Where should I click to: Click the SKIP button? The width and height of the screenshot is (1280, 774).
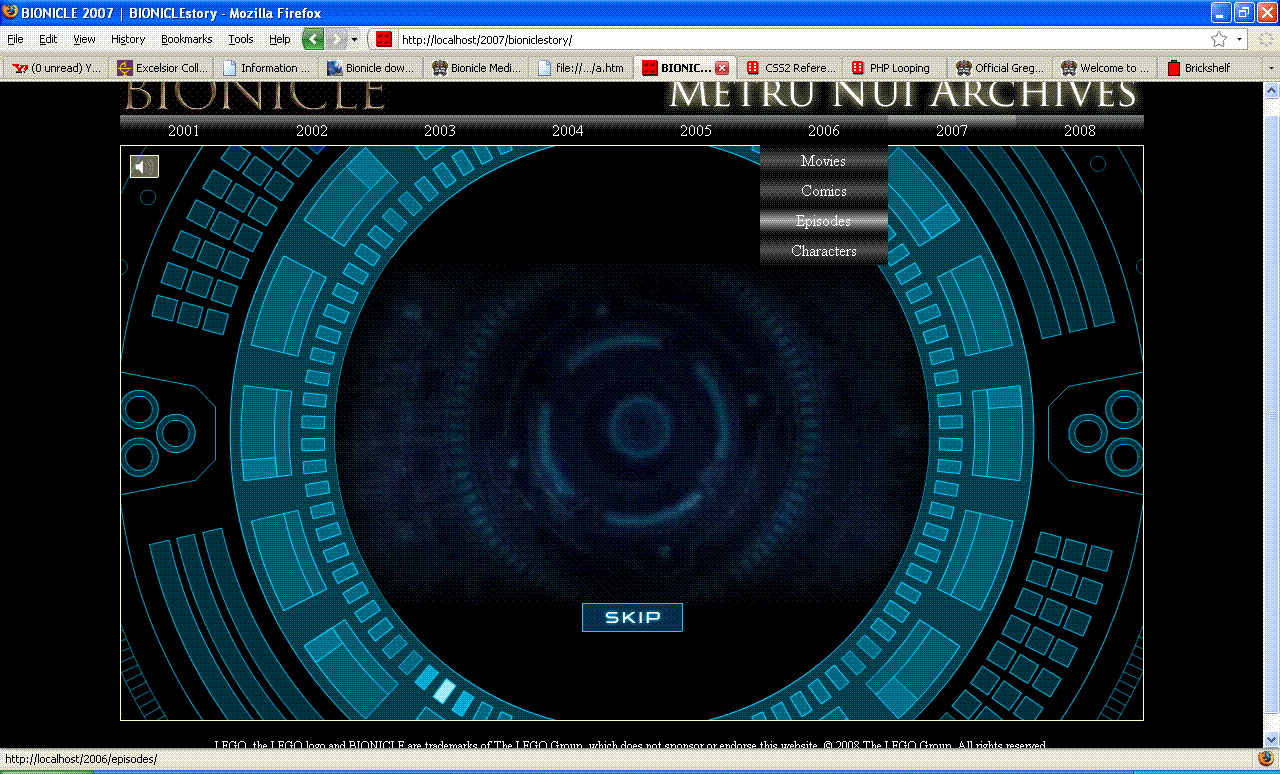tap(632, 617)
